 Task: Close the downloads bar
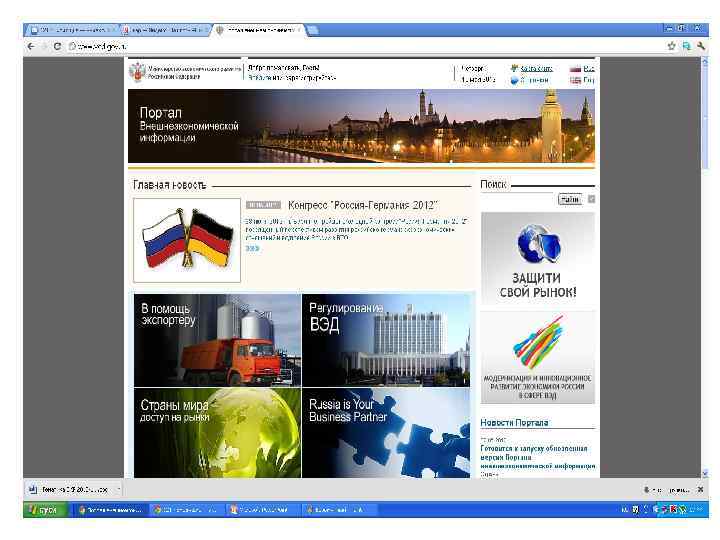click(x=700, y=490)
